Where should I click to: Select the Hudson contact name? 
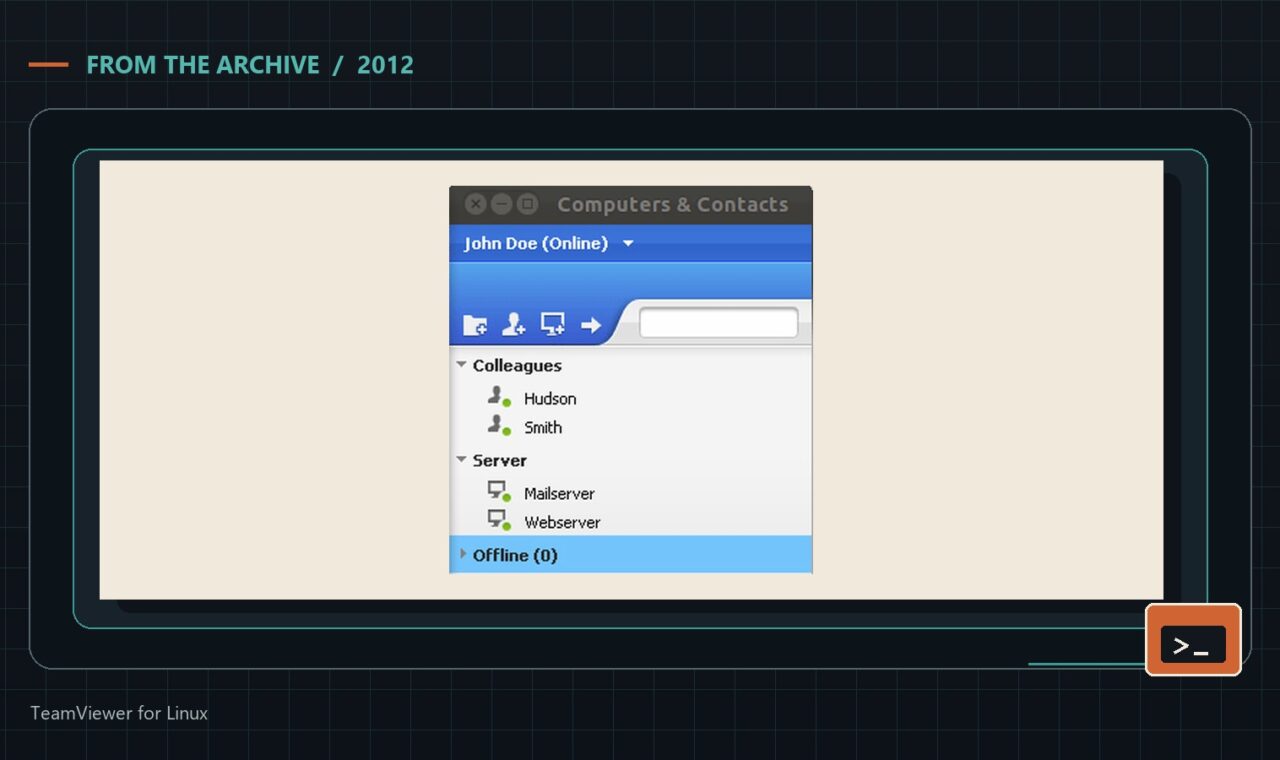click(x=550, y=398)
